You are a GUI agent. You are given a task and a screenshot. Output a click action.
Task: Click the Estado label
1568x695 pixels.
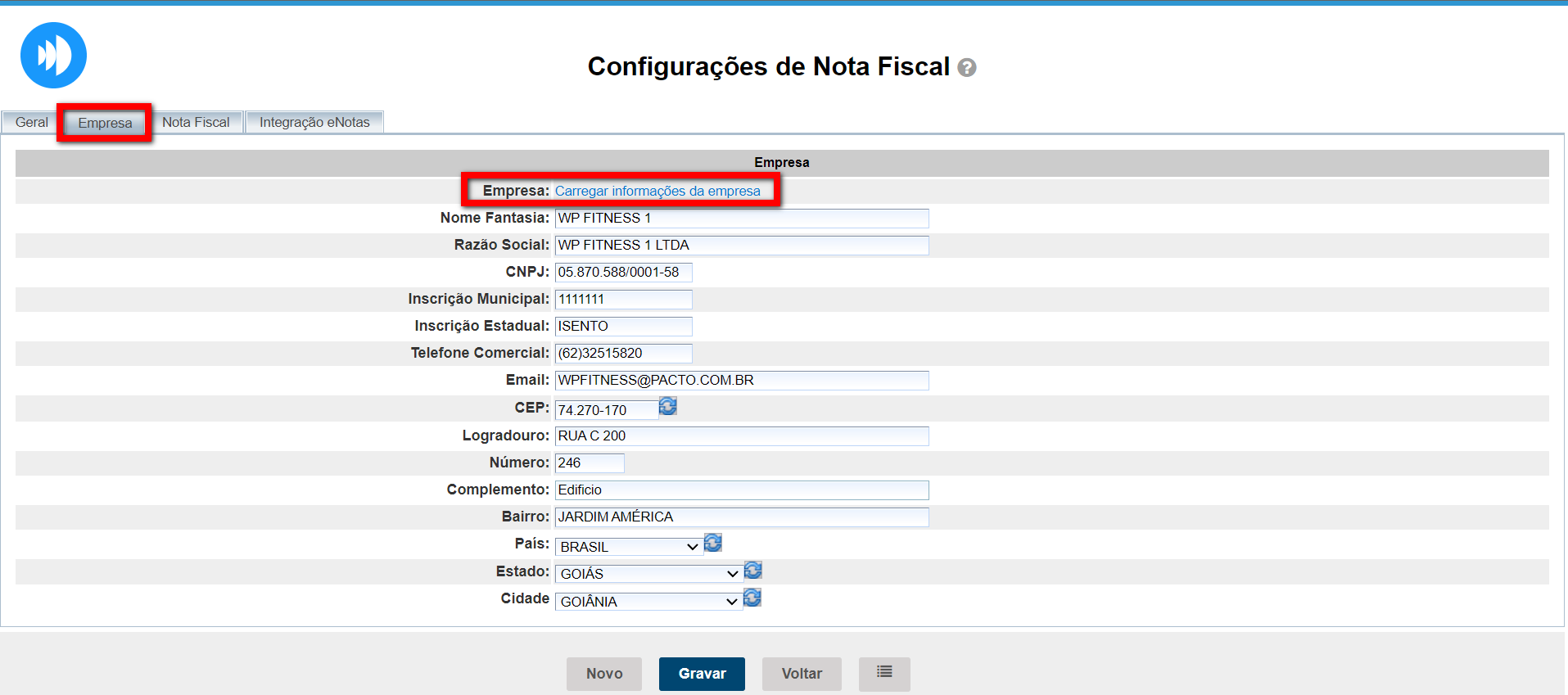pyautogui.click(x=522, y=571)
